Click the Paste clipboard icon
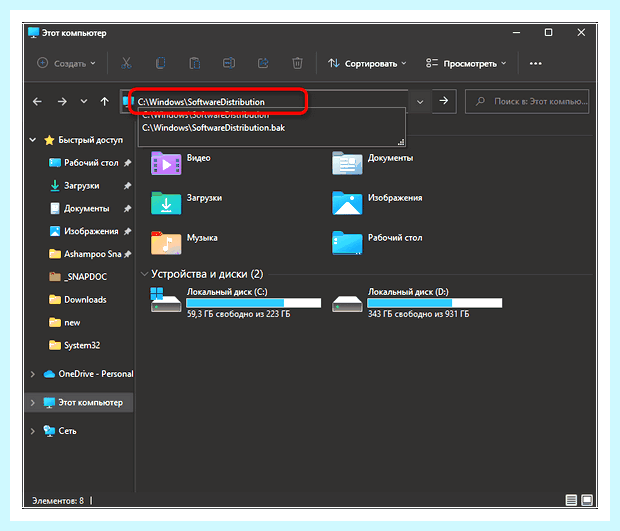The width and height of the screenshot is (620, 531). tap(195, 63)
